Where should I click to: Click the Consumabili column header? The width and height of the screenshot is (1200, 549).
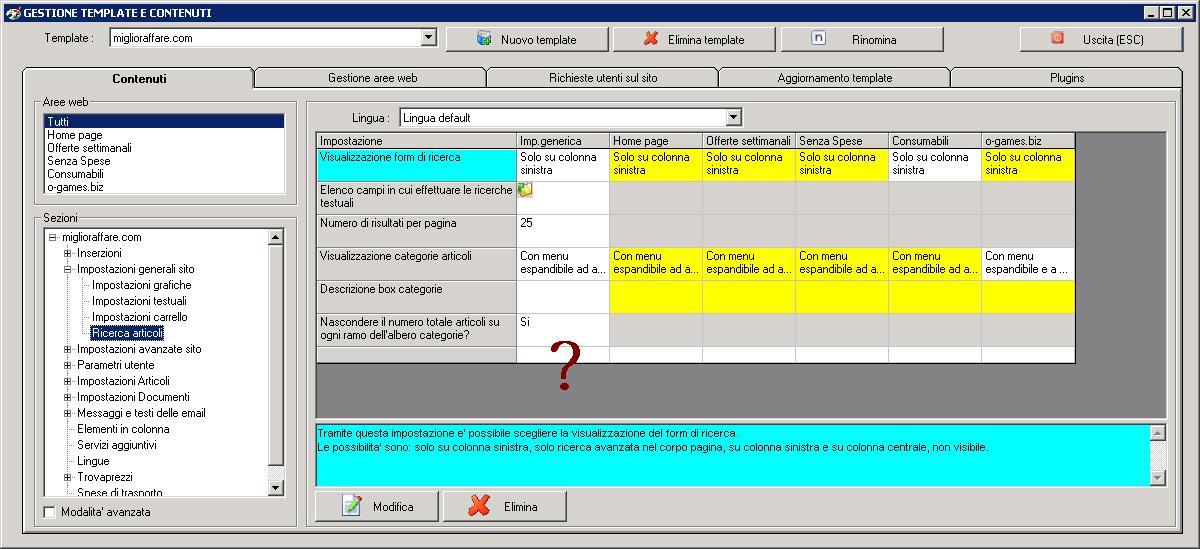(x=935, y=141)
